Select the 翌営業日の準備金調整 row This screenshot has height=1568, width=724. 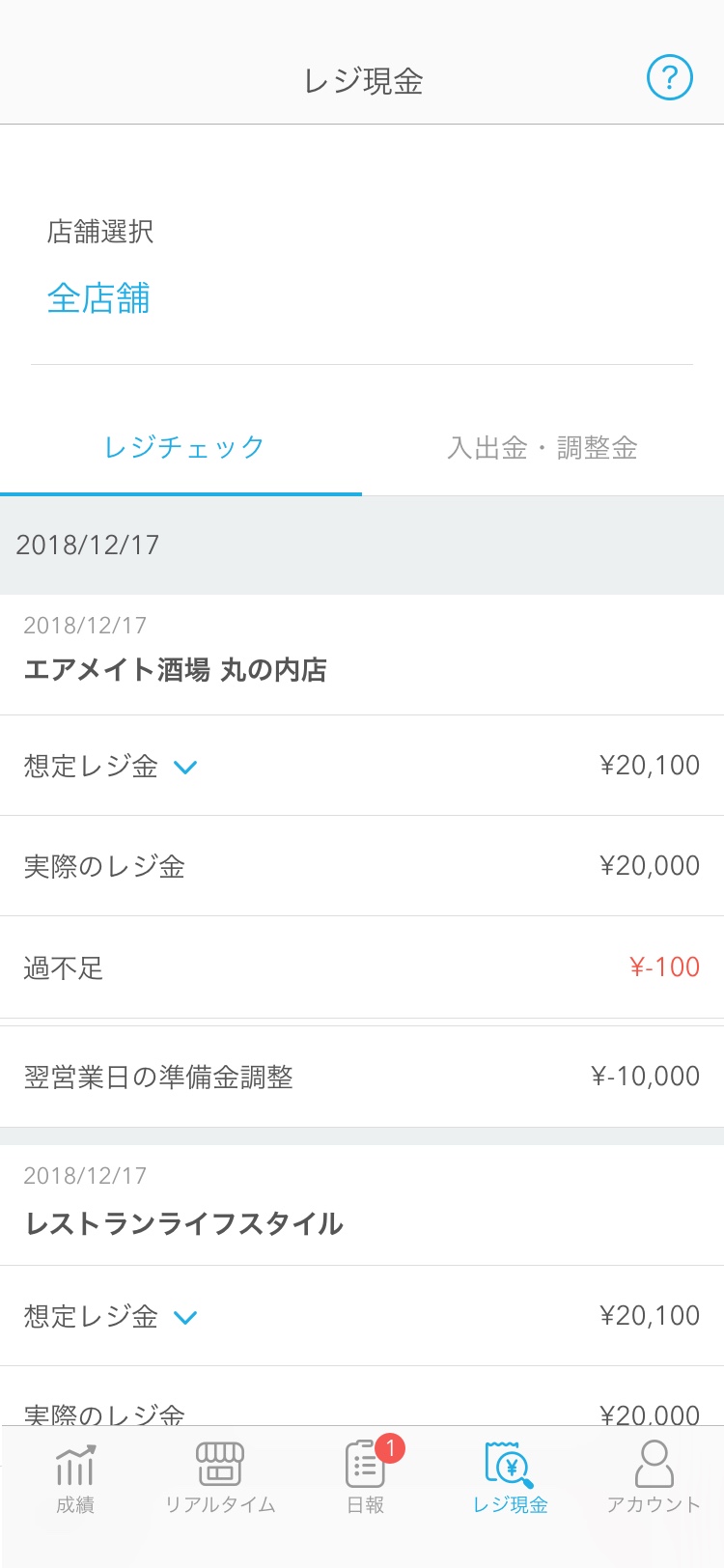pos(362,1077)
